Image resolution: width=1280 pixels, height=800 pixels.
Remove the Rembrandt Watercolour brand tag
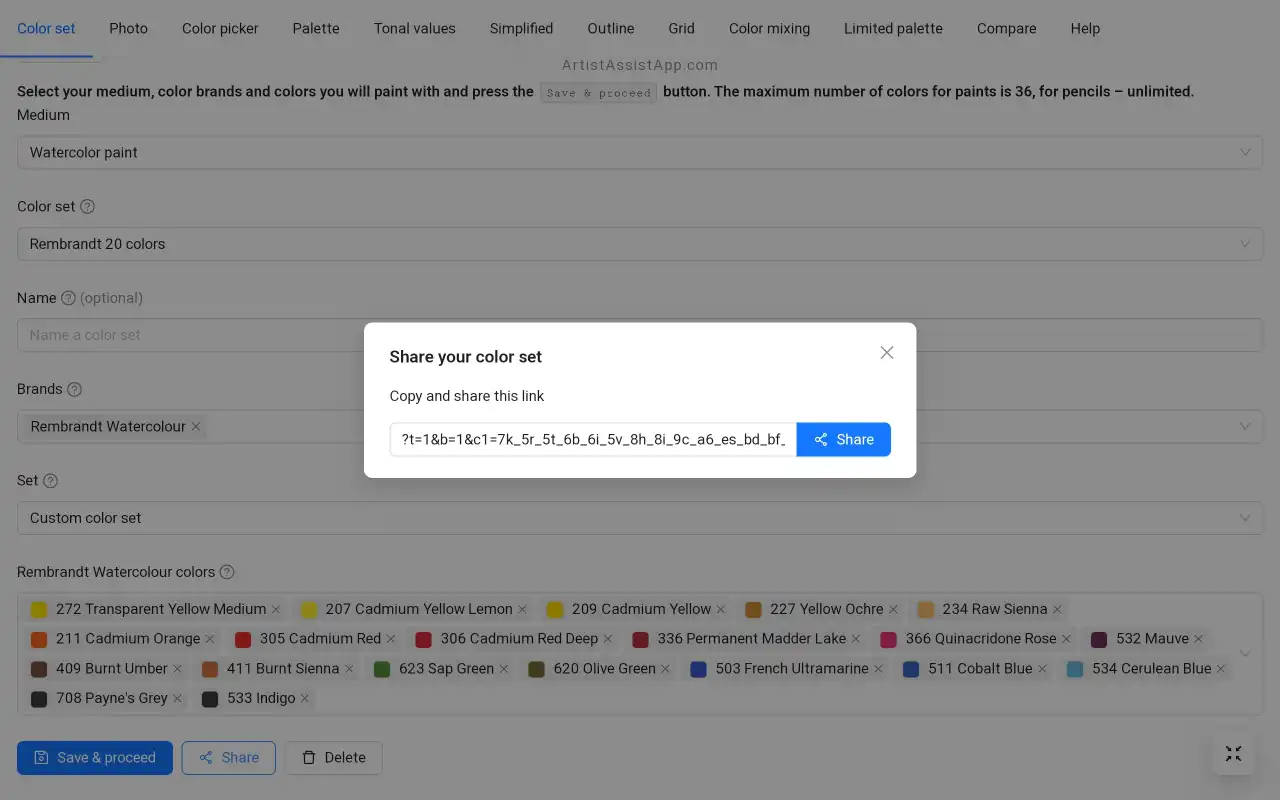(x=196, y=427)
